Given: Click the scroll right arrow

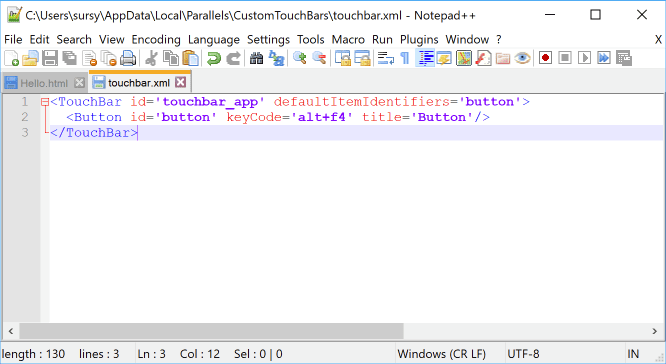Looking at the screenshot, I should (x=655, y=331).
